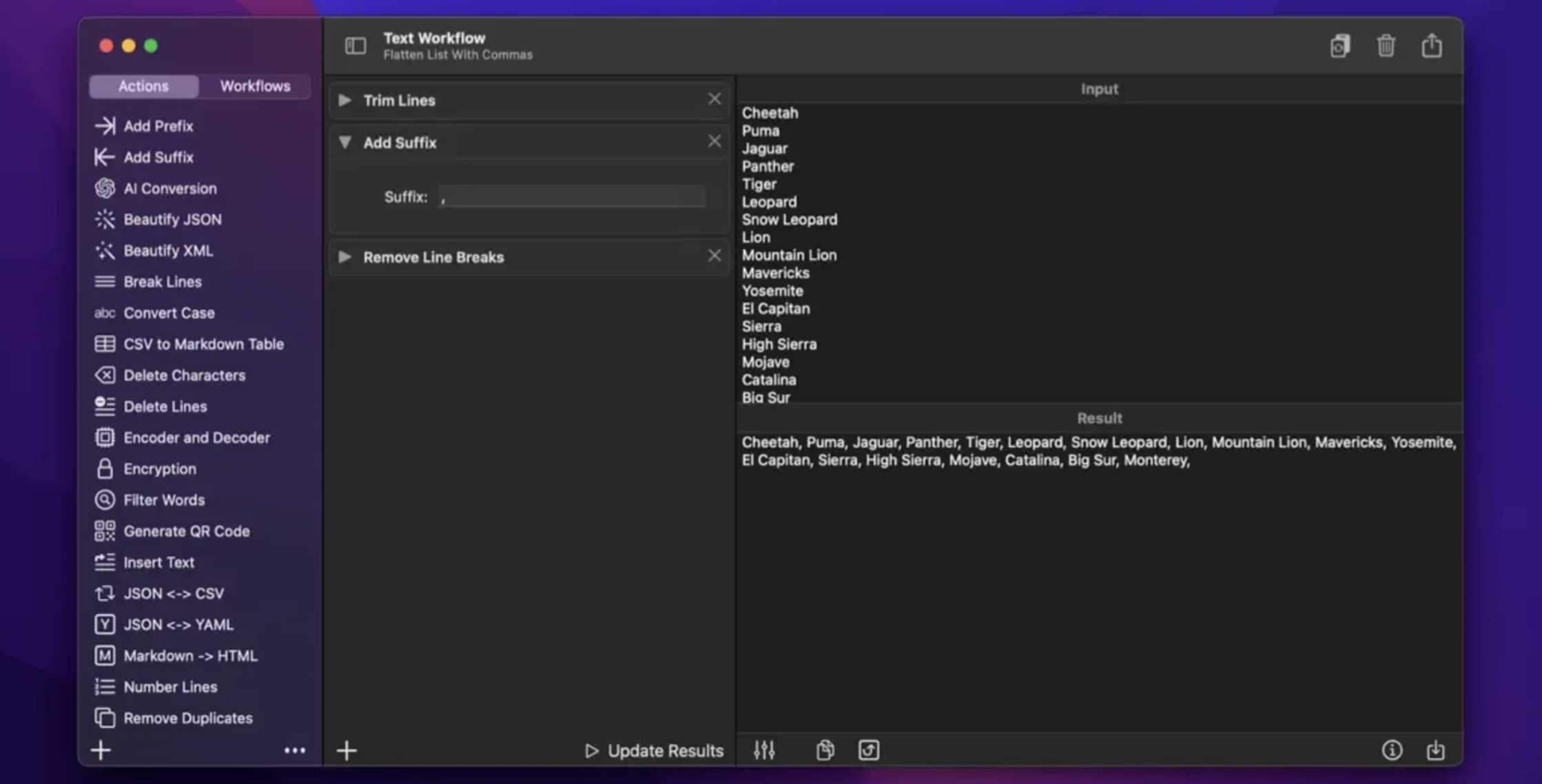Switch to the Workflows tab
The width and height of the screenshot is (1542, 784).
[x=254, y=86]
